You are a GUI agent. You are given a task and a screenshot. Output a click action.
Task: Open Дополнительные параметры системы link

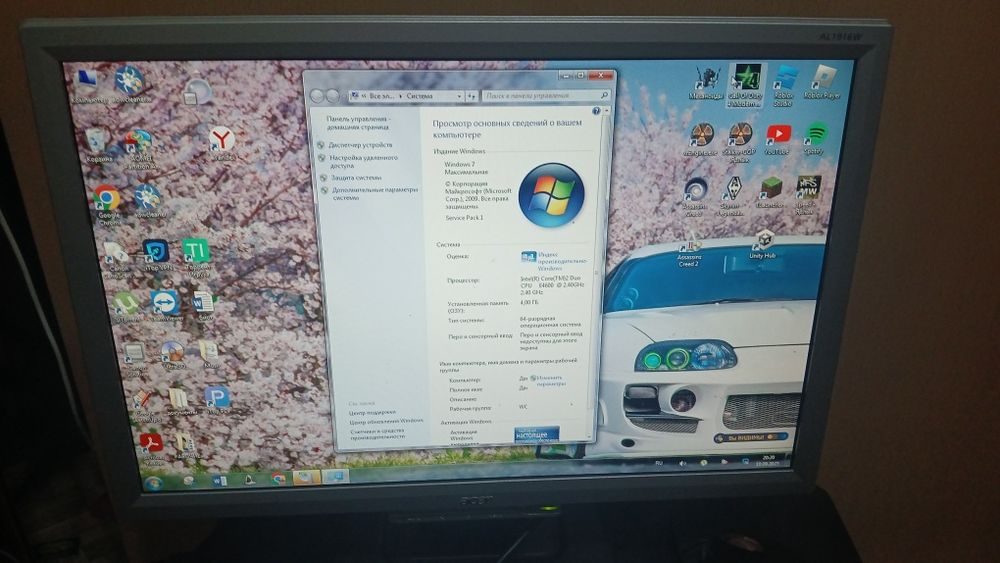pyautogui.click(x=375, y=194)
